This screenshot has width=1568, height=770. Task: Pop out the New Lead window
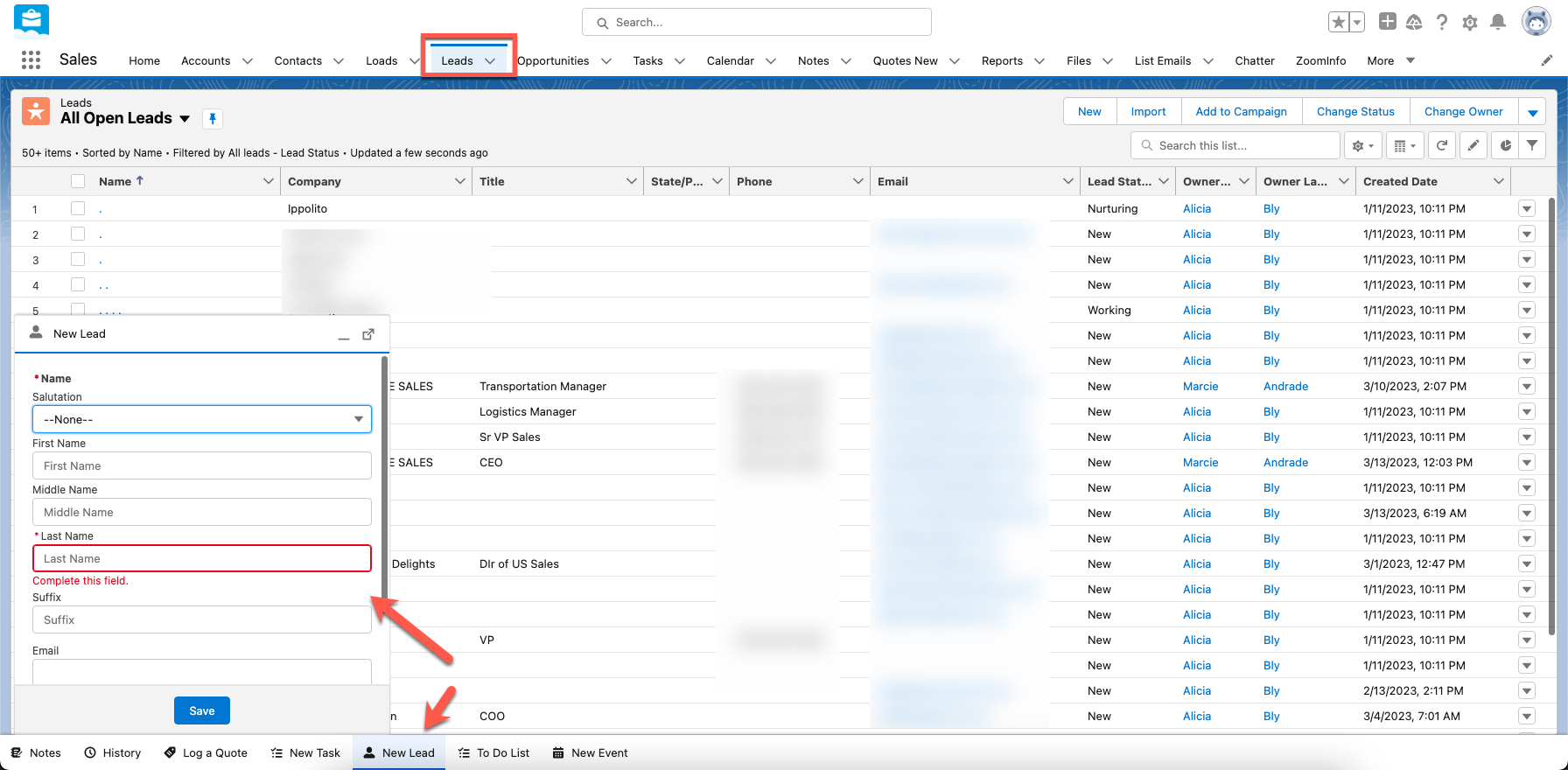368,334
